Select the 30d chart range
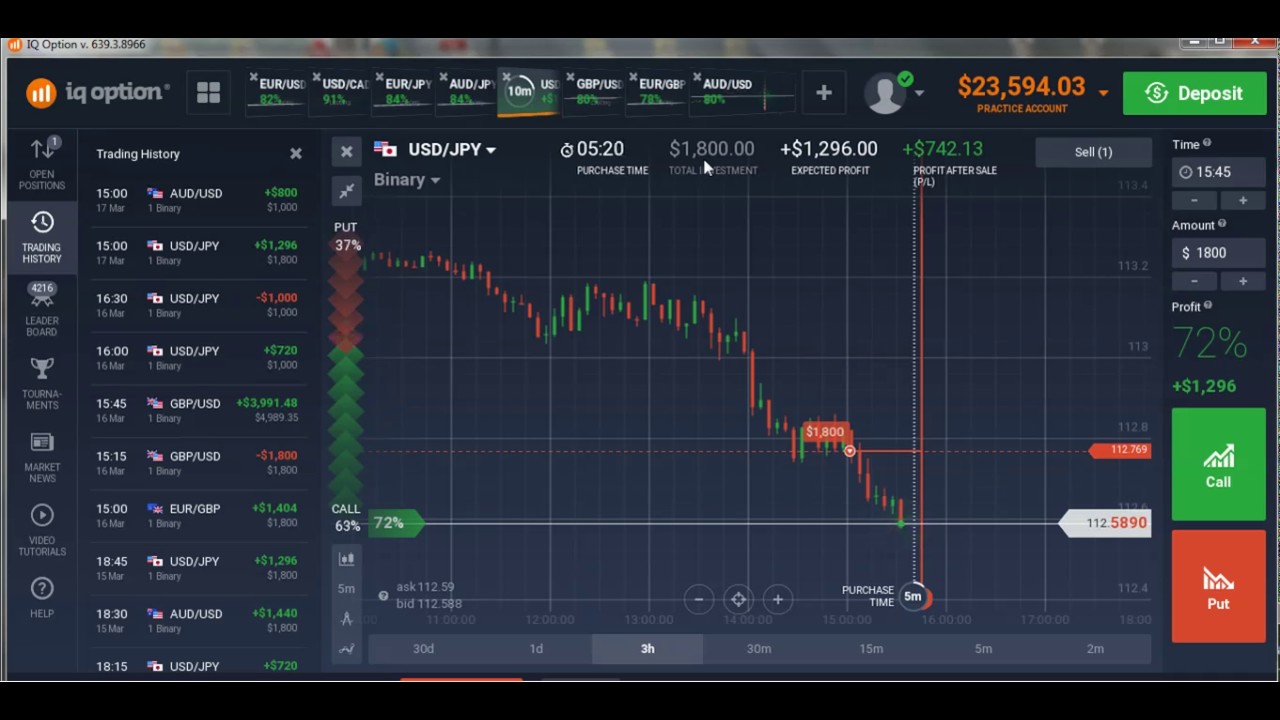Screen dimensions: 1280x720 pyautogui.click(x=423, y=649)
